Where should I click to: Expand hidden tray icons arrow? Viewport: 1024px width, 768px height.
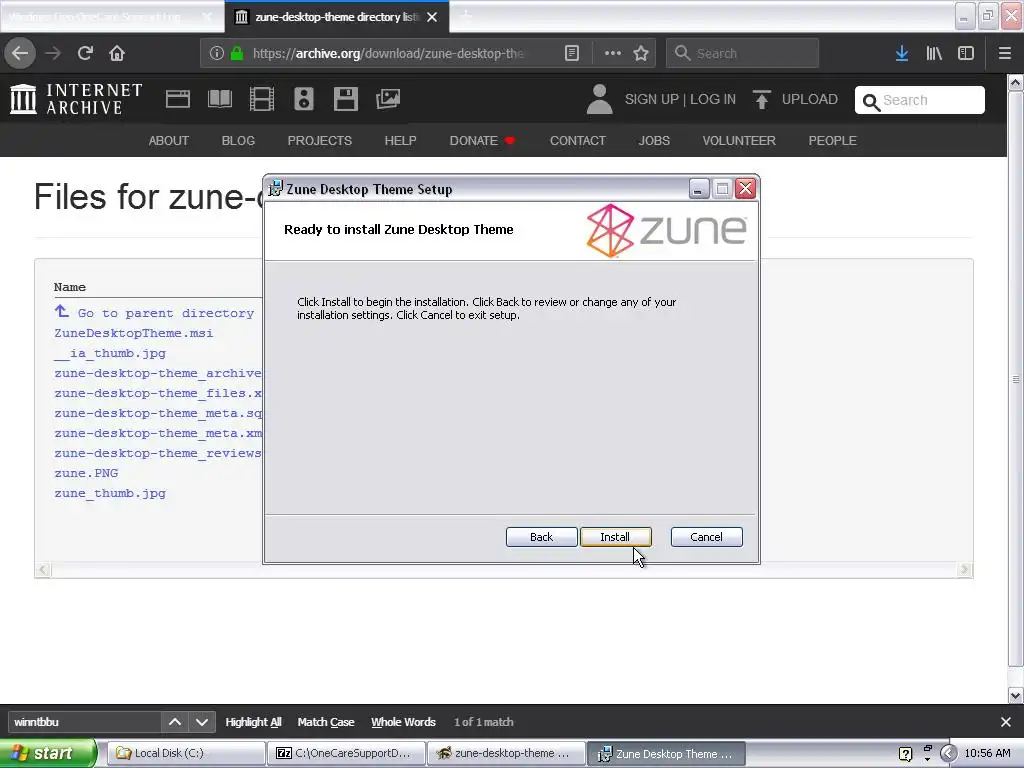(948, 754)
